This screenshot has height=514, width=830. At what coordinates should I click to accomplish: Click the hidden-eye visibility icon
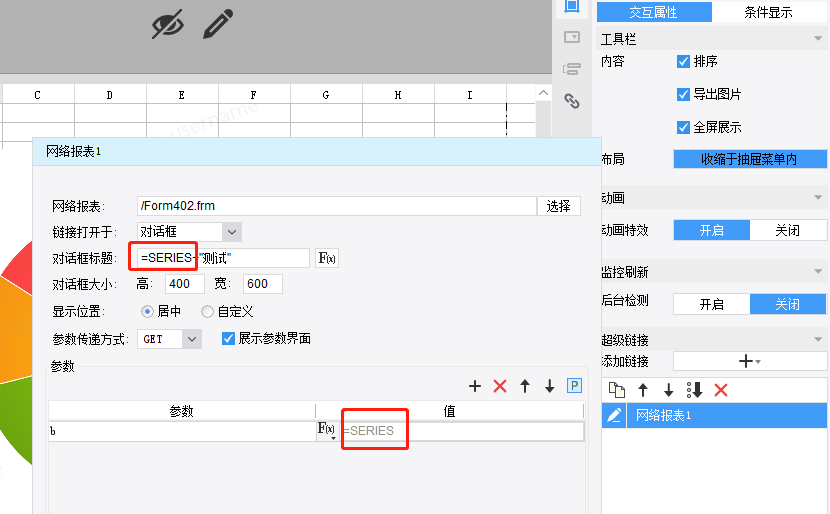click(168, 24)
